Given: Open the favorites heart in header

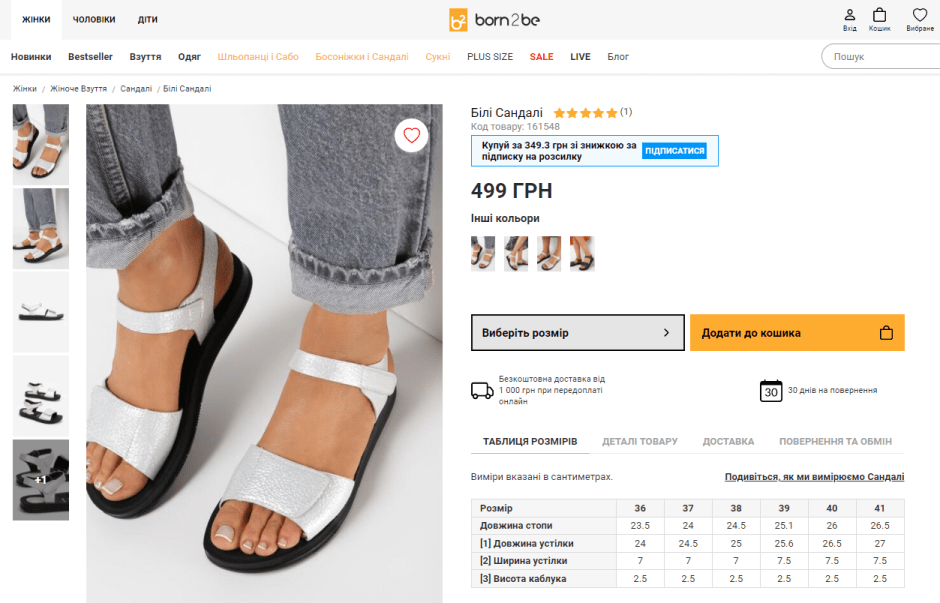Looking at the screenshot, I should click(920, 17).
